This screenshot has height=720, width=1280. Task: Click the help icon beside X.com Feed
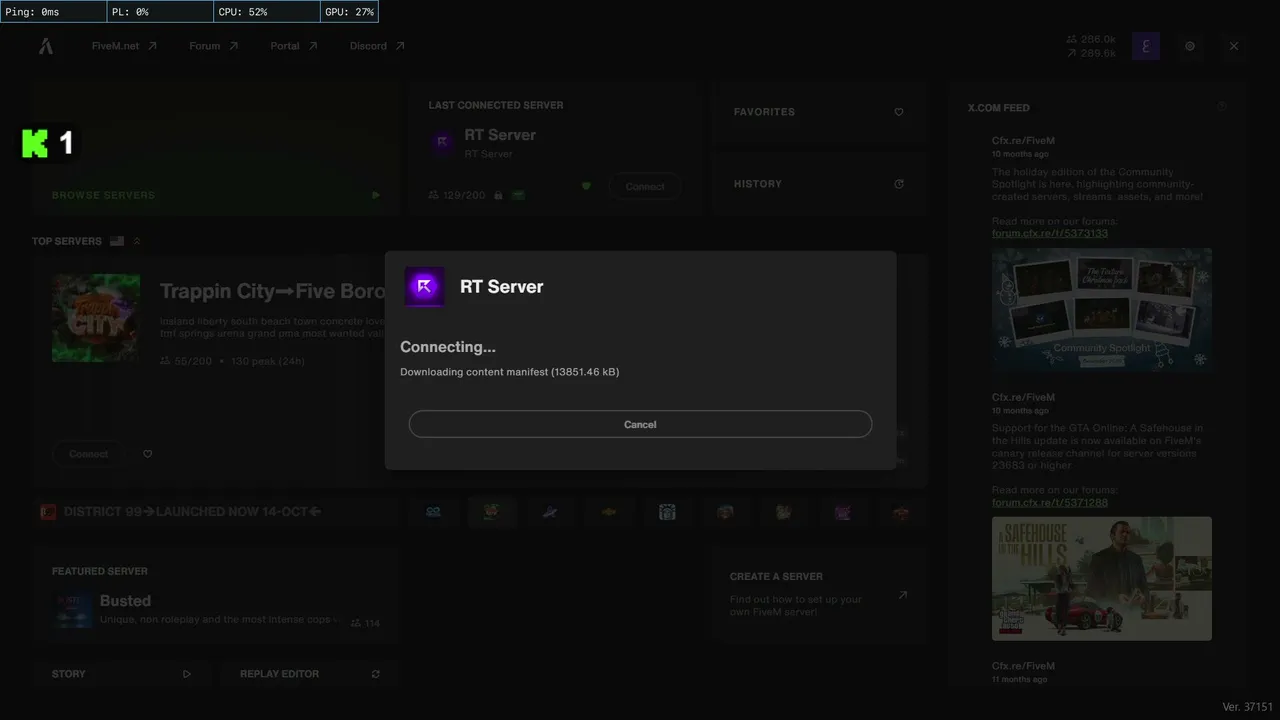click(1222, 106)
